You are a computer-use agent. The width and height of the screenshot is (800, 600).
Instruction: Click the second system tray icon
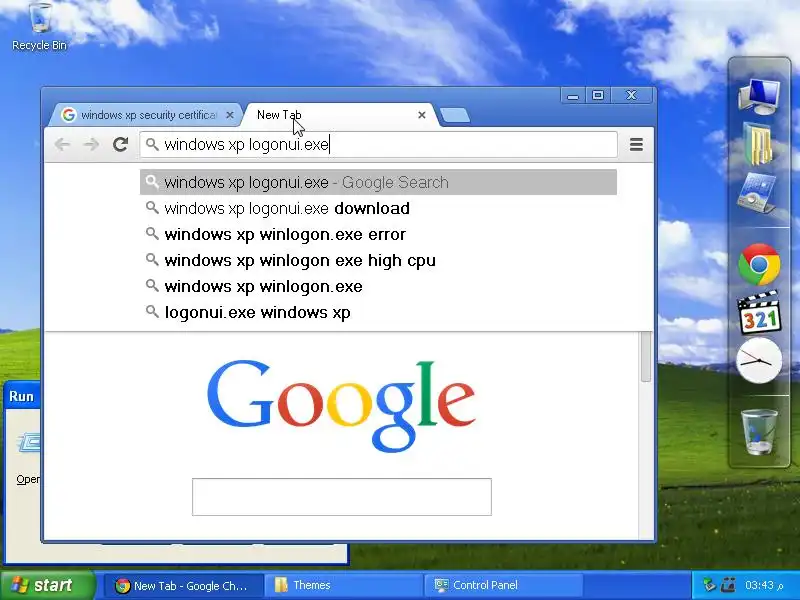[x=729, y=585]
